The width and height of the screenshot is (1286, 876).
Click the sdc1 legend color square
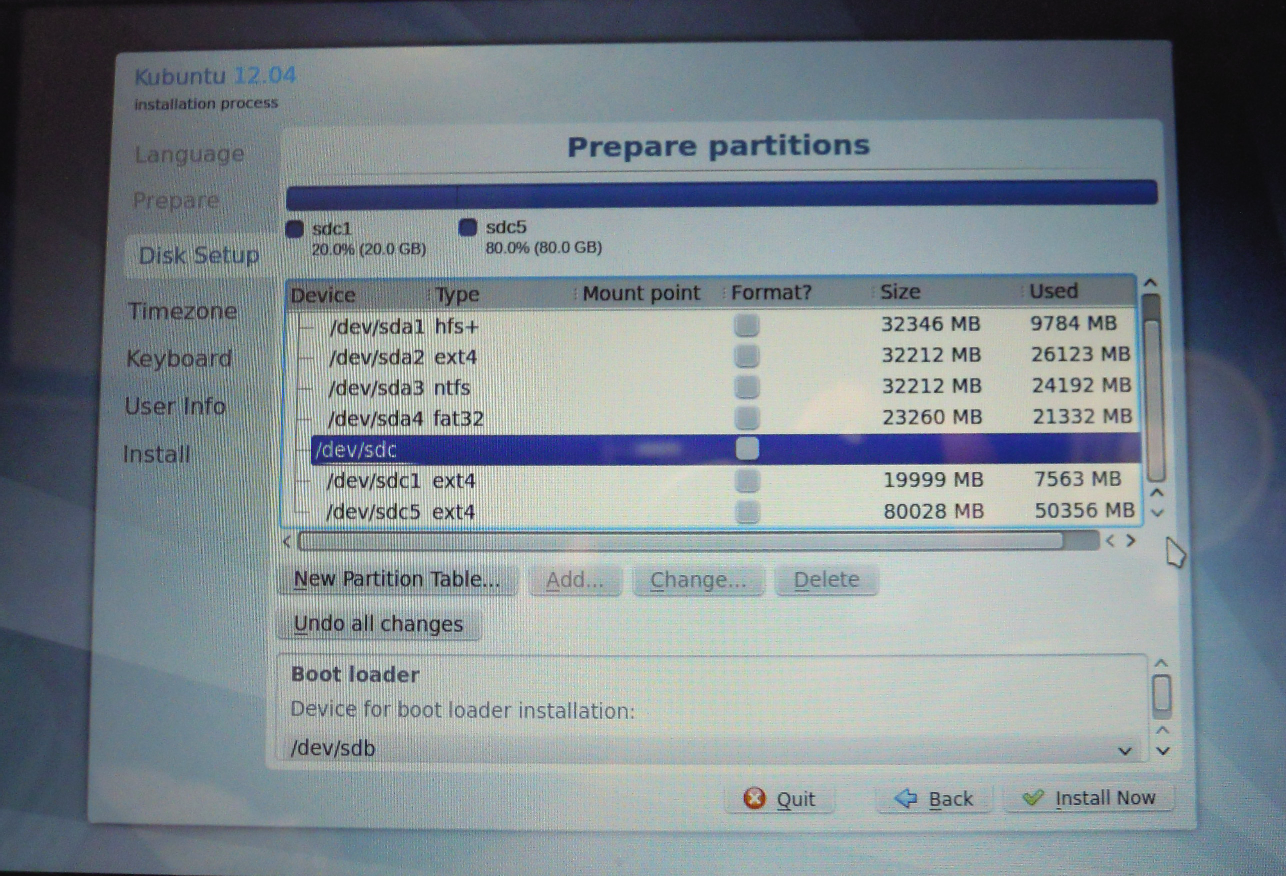click(x=294, y=228)
